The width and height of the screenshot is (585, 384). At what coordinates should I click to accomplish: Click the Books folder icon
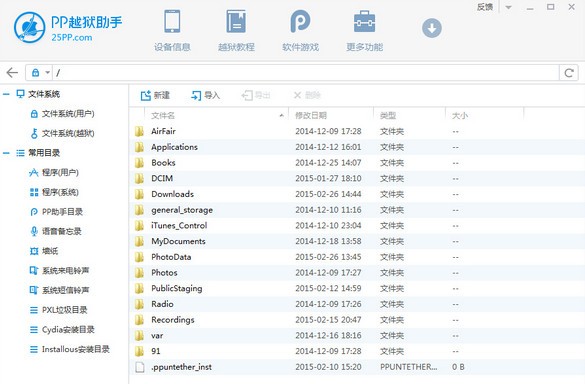(x=140, y=162)
